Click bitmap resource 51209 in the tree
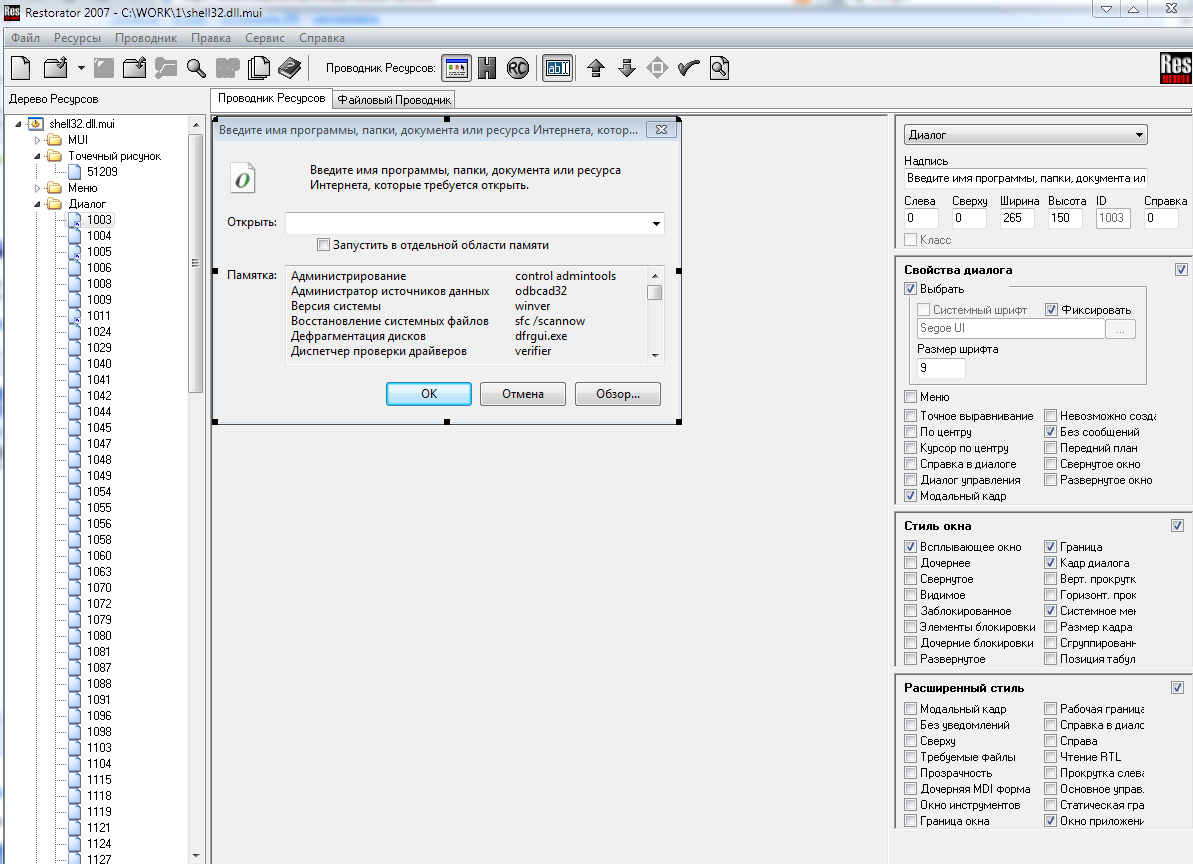The width and height of the screenshot is (1193, 864). [x=102, y=172]
